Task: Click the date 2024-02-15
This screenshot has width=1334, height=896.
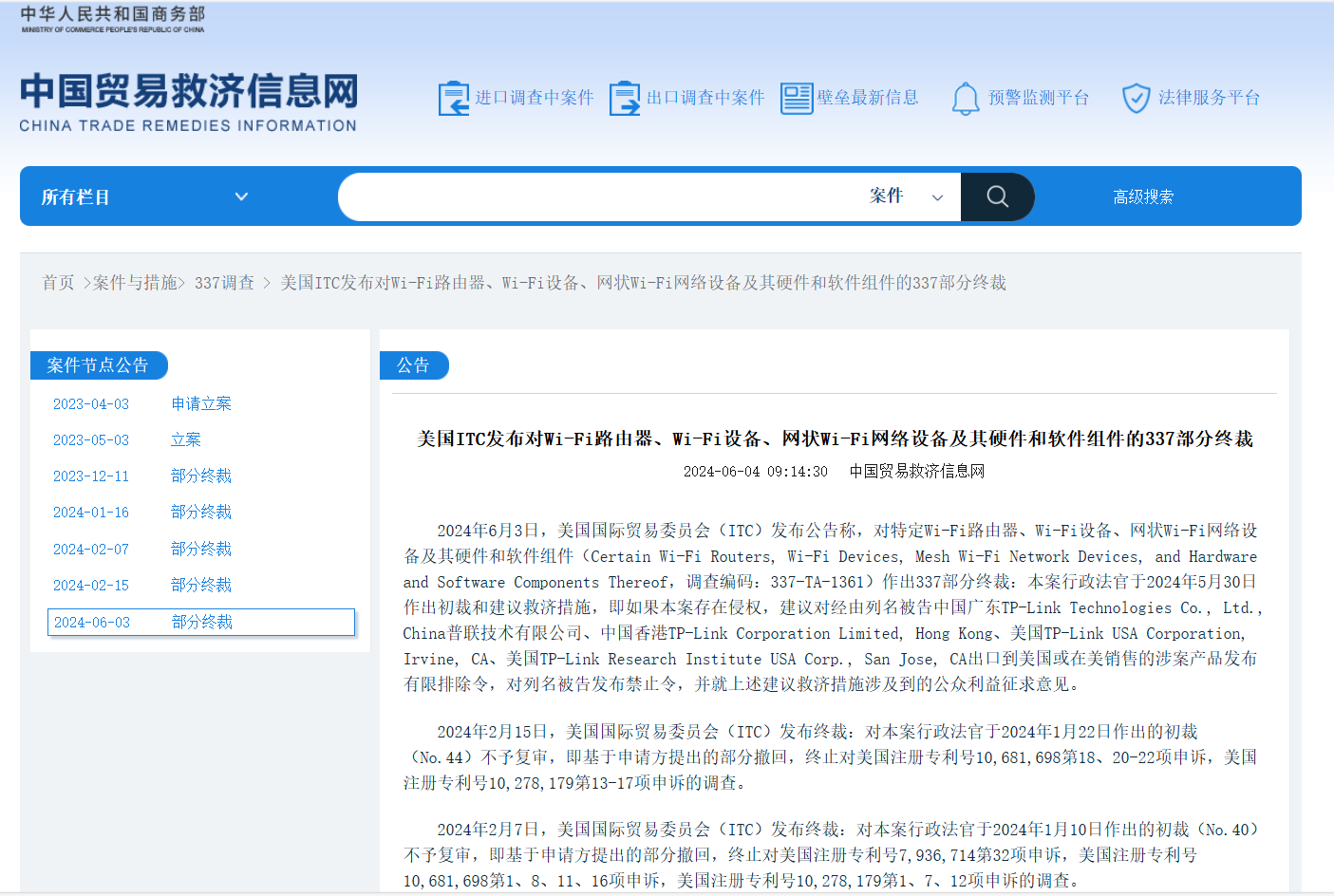Action: point(91,586)
